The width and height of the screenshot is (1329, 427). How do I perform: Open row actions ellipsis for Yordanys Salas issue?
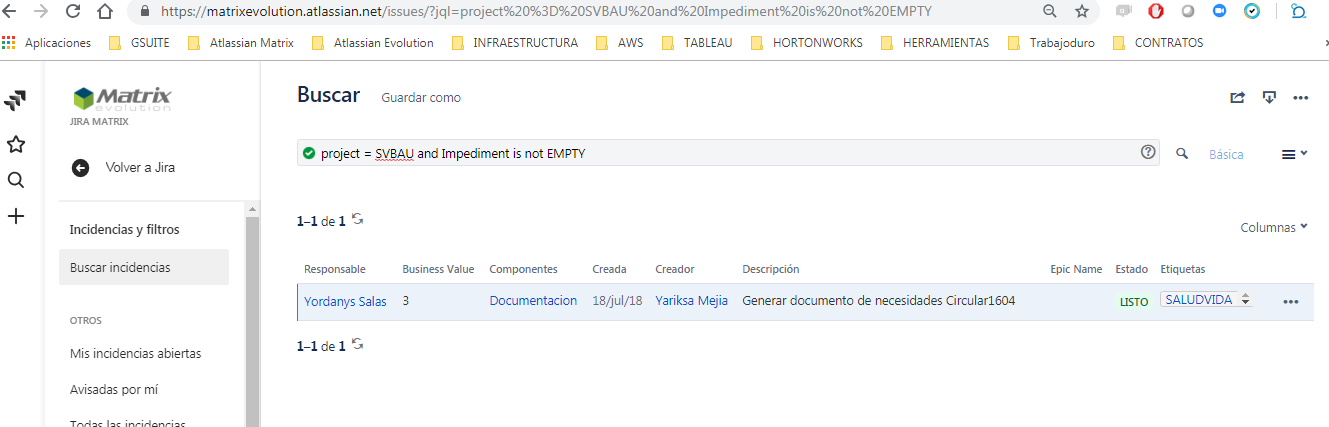coord(1291,301)
